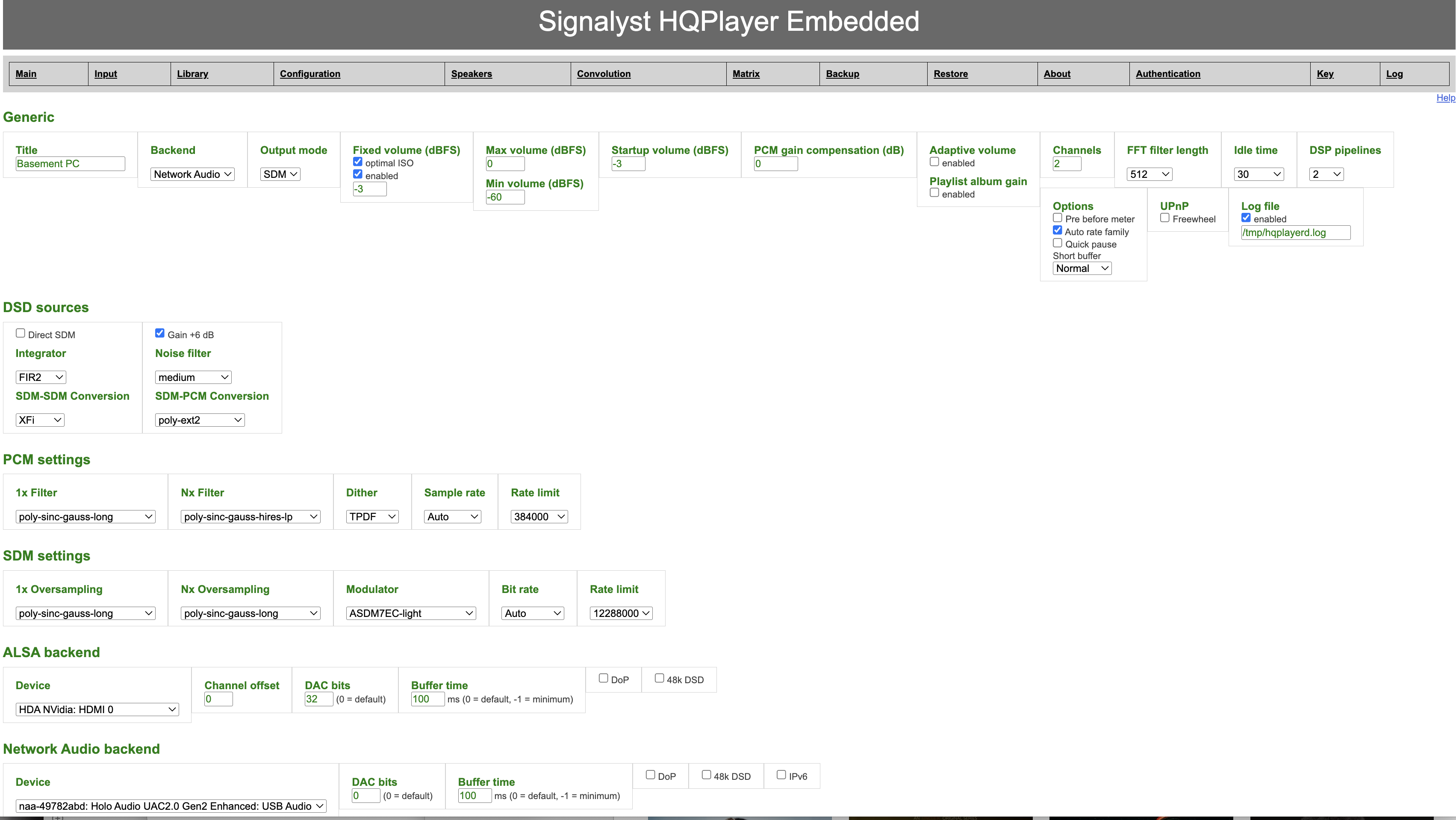Click the Restore link
This screenshot has width=1456, height=820.
(x=951, y=74)
